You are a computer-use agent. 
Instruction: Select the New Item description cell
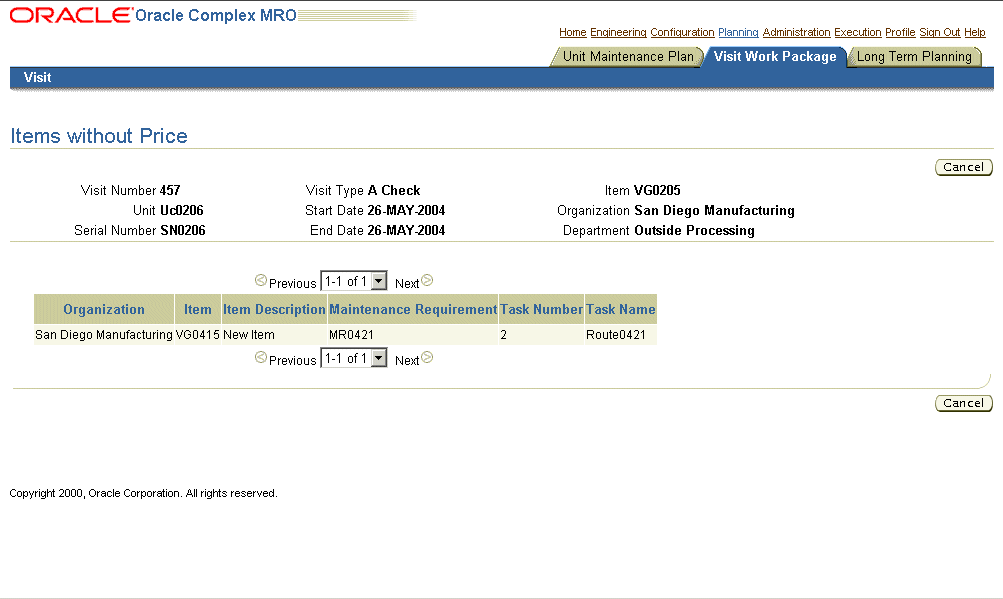[x=274, y=335]
